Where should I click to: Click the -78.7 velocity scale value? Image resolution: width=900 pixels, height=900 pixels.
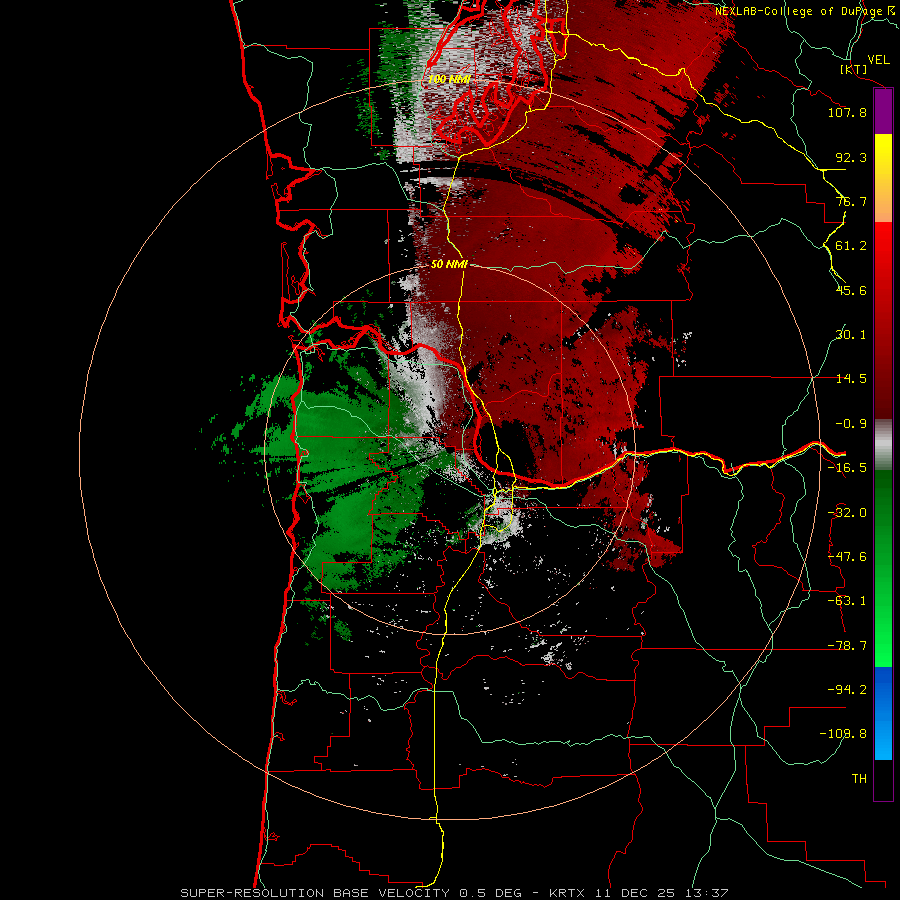pyautogui.click(x=847, y=646)
